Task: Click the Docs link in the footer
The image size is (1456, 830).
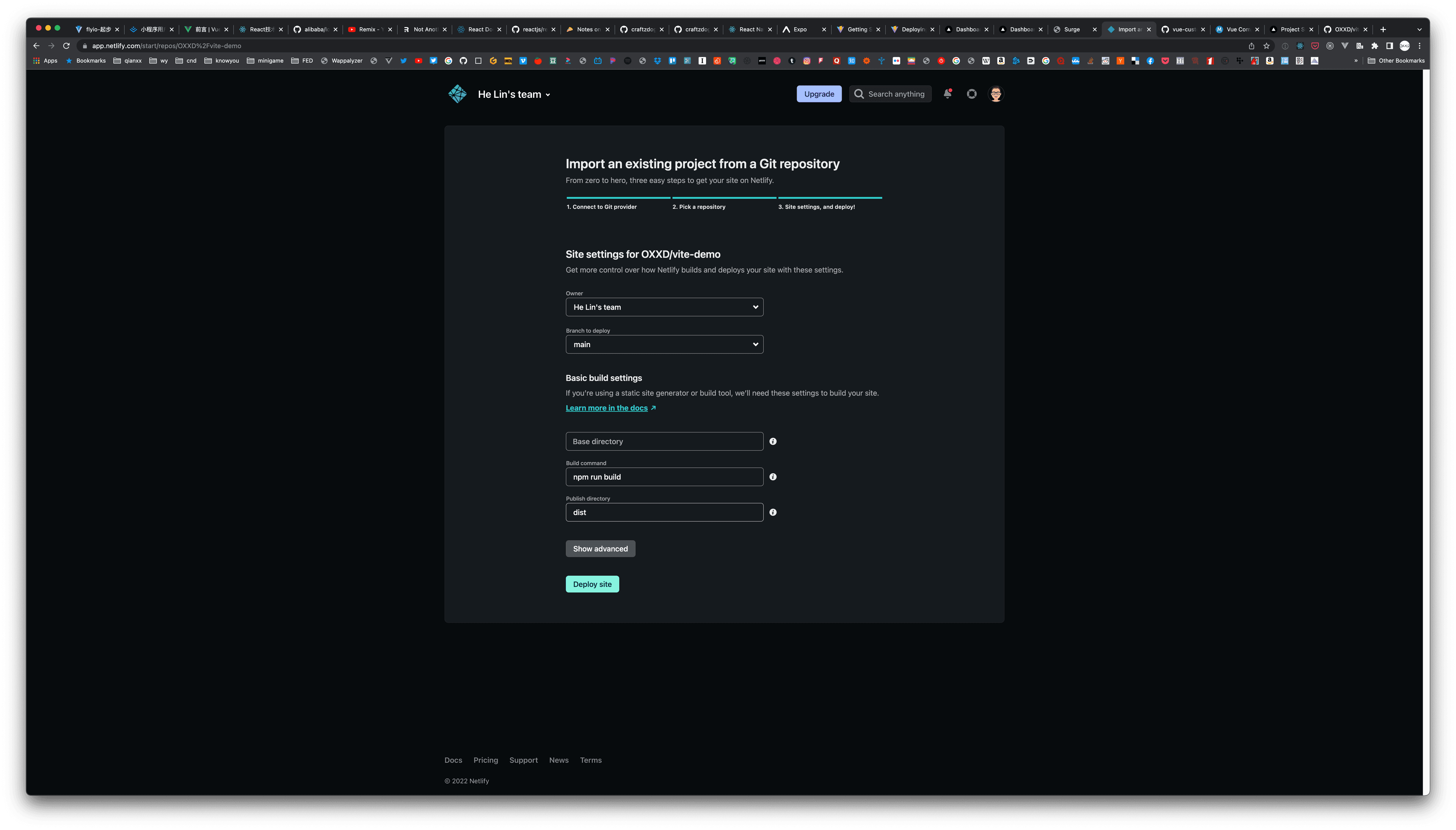Action: tap(453, 760)
